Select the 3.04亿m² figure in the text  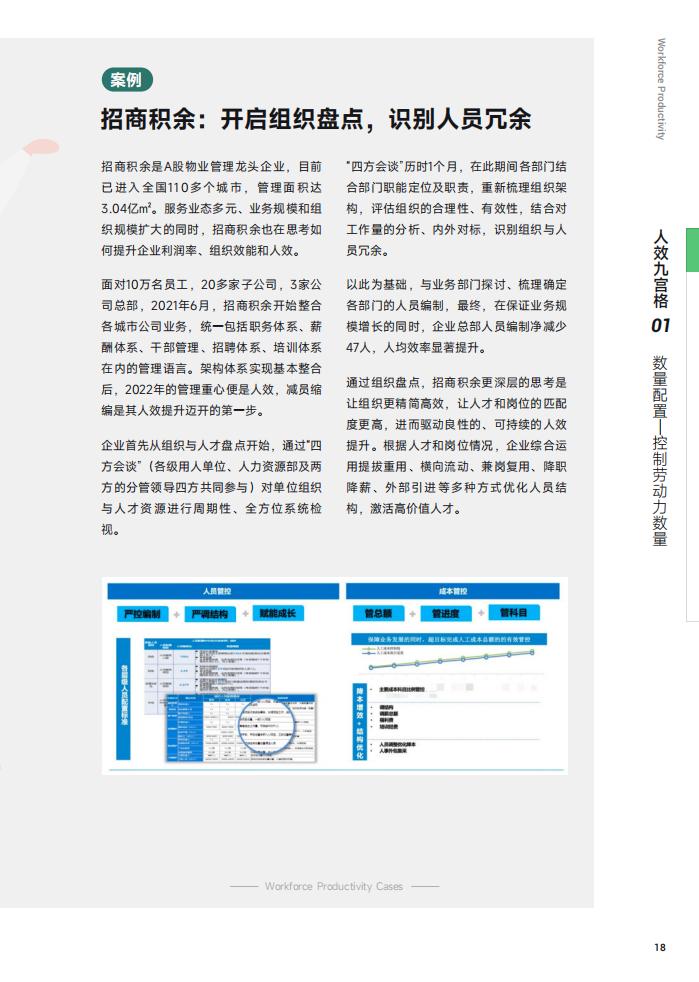126,209
